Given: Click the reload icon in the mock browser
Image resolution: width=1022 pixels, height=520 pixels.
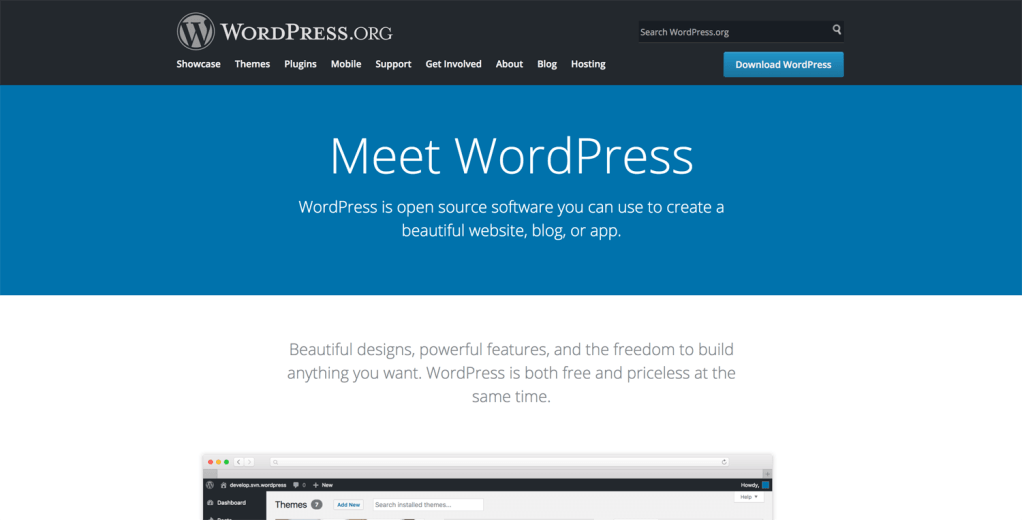Looking at the screenshot, I should [x=723, y=462].
